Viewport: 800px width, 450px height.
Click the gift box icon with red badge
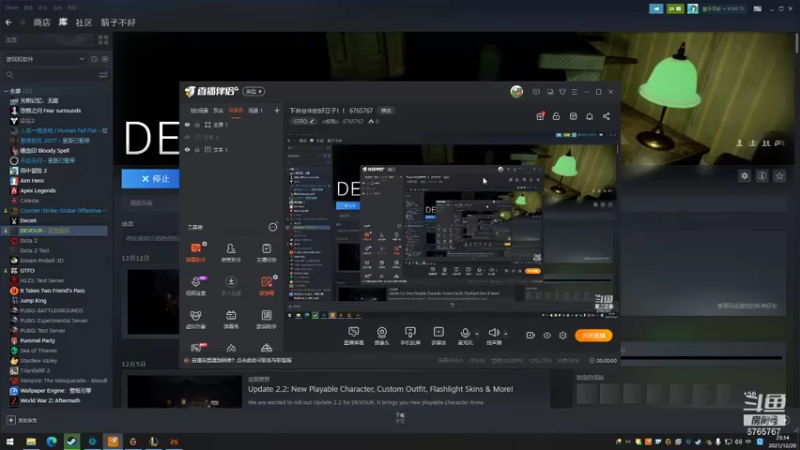[540, 116]
